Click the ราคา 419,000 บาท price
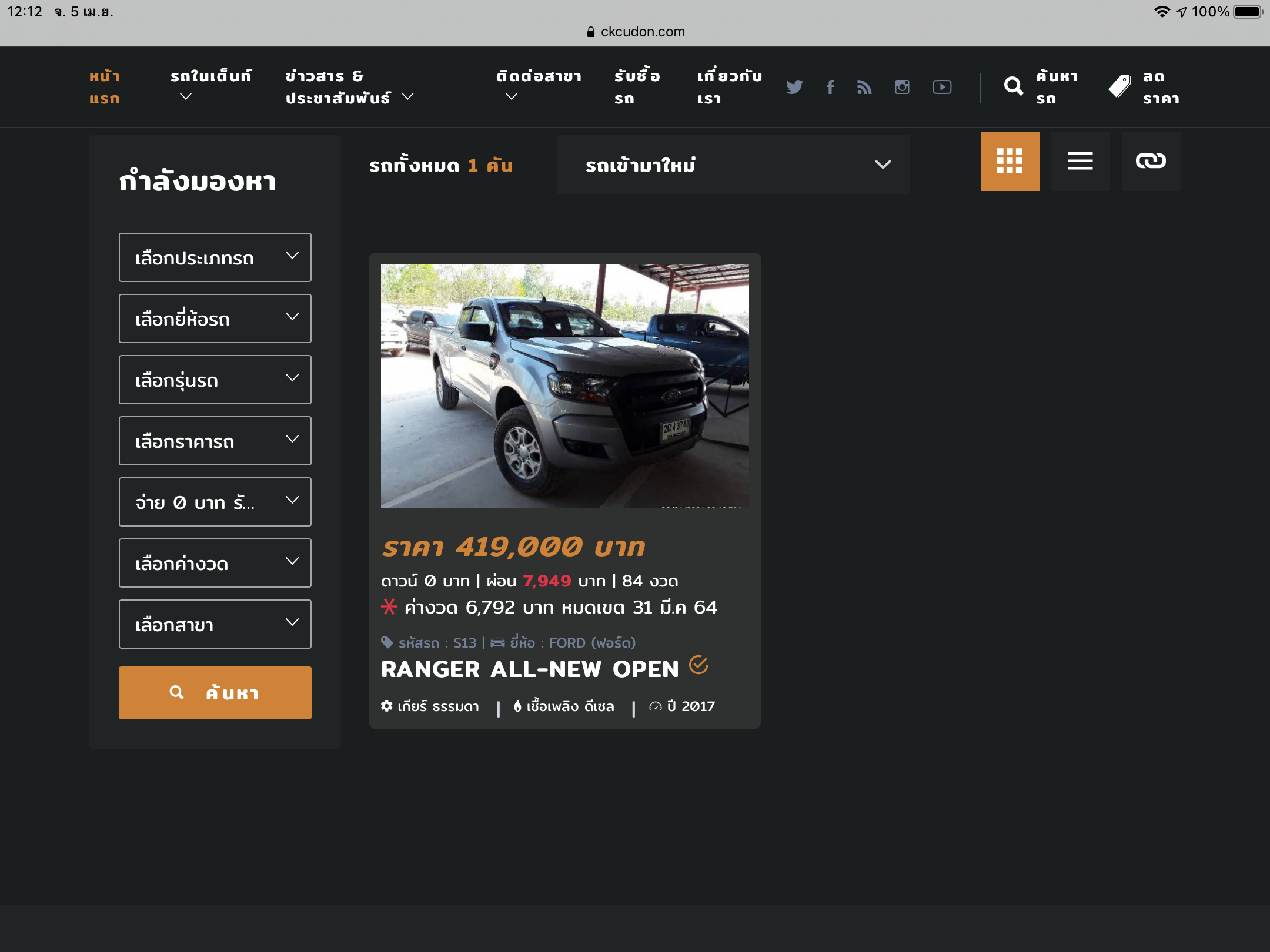Screen dimensions: 1270x952 [513, 547]
